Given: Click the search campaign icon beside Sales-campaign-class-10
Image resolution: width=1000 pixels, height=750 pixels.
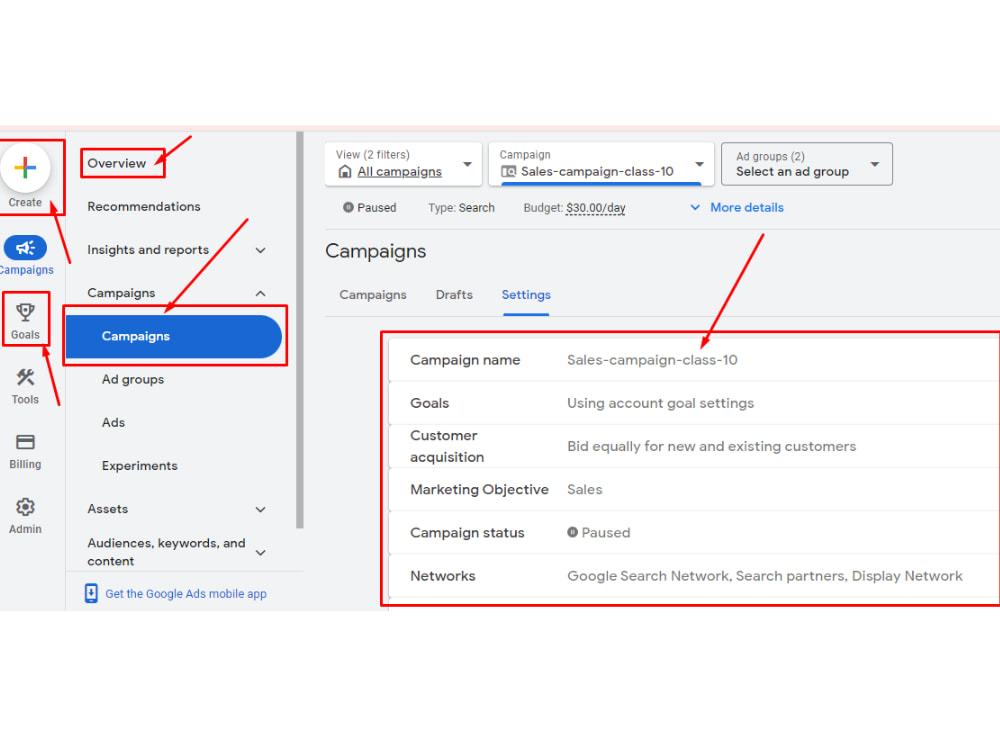Looking at the screenshot, I should point(508,172).
